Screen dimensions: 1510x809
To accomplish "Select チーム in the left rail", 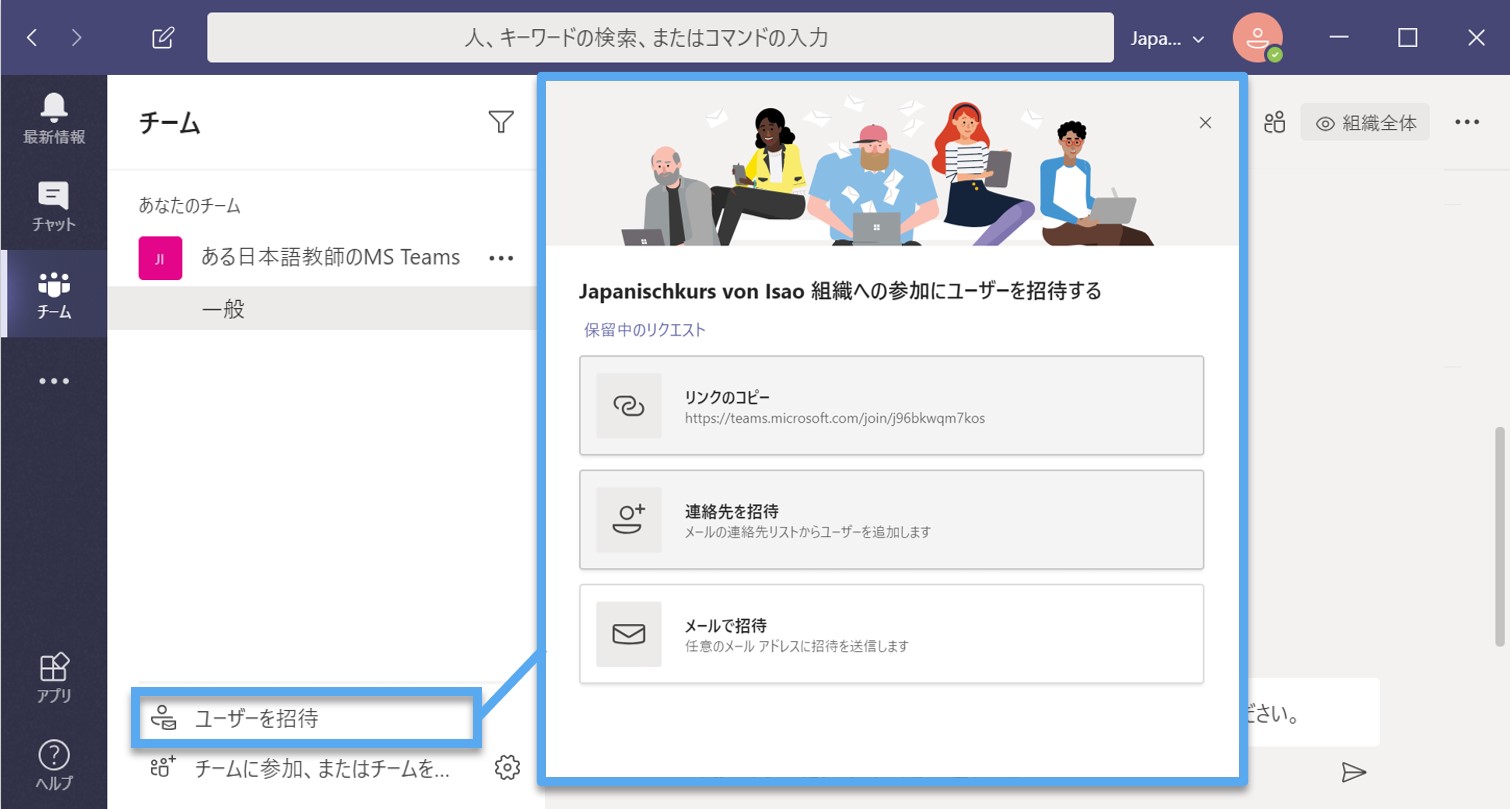I will [x=54, y=294].
